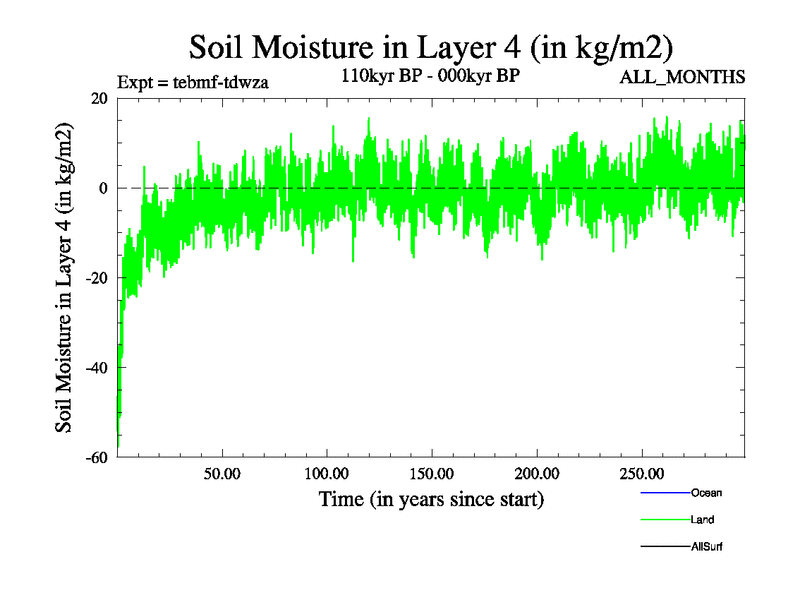Click the x-axis title "Time (in years since start)"
This screenshot has width=800, height=600.
point(431,498)
